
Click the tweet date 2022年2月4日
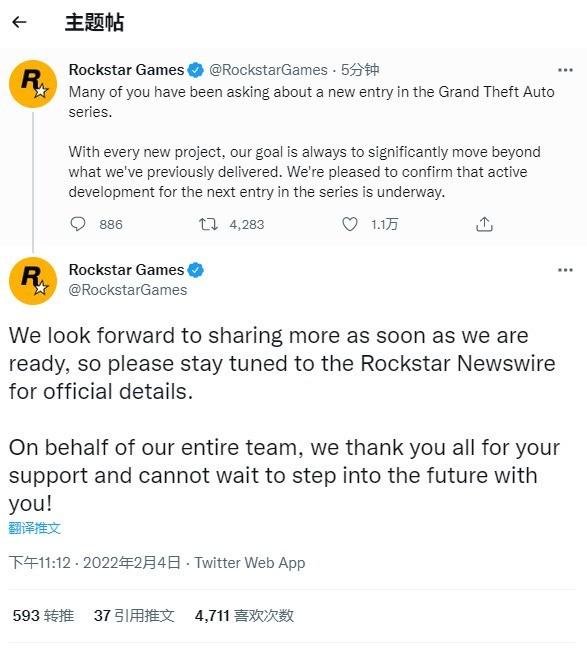[x=132, y=562]
